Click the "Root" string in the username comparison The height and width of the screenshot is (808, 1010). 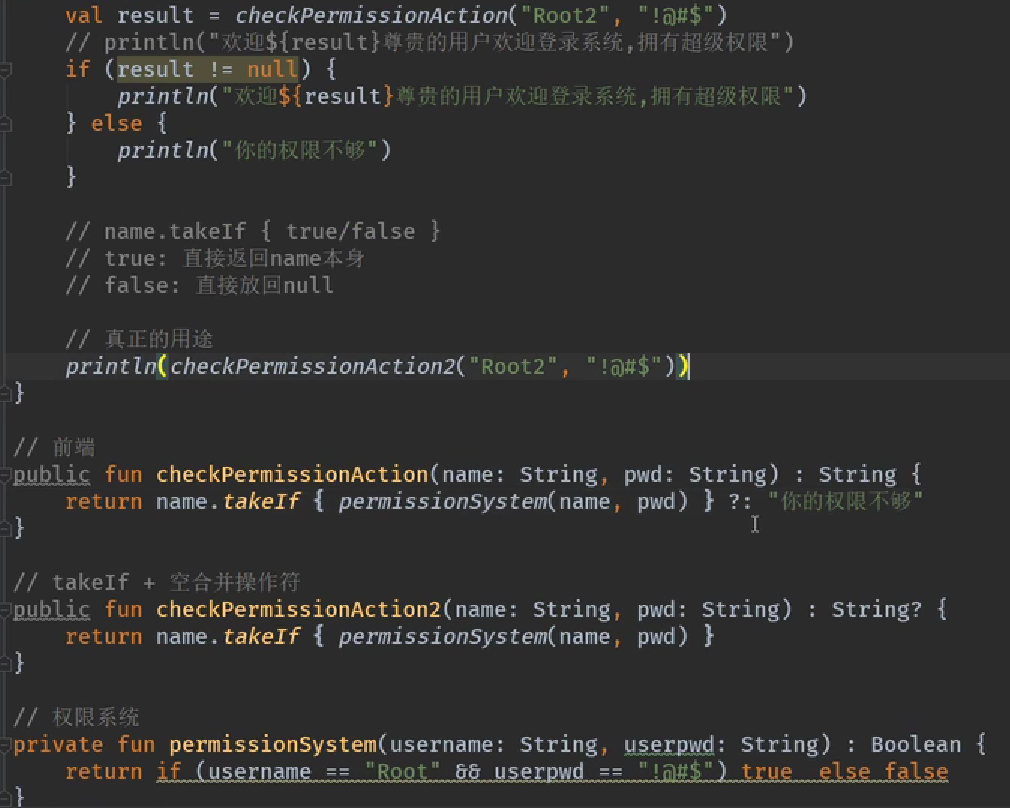click(403, 771)
